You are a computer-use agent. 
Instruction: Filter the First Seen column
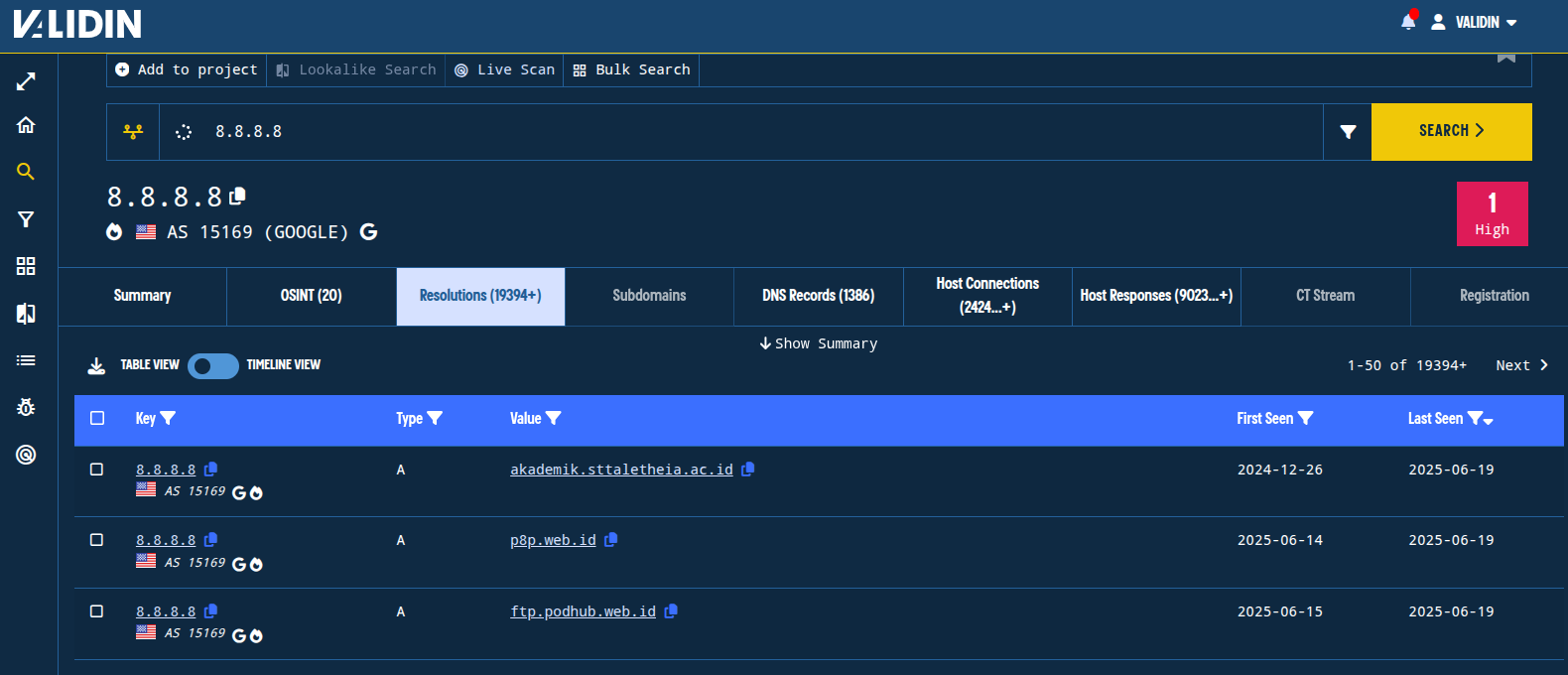click(1306, 419)
